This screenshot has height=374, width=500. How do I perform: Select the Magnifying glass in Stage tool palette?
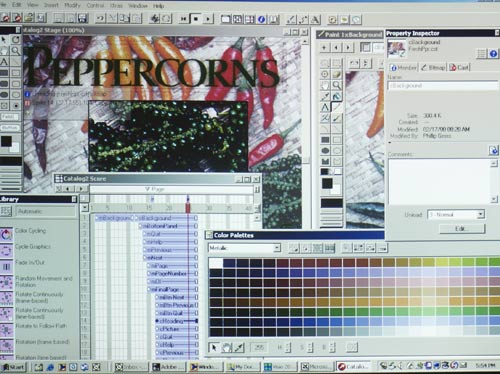coord(15,51)
